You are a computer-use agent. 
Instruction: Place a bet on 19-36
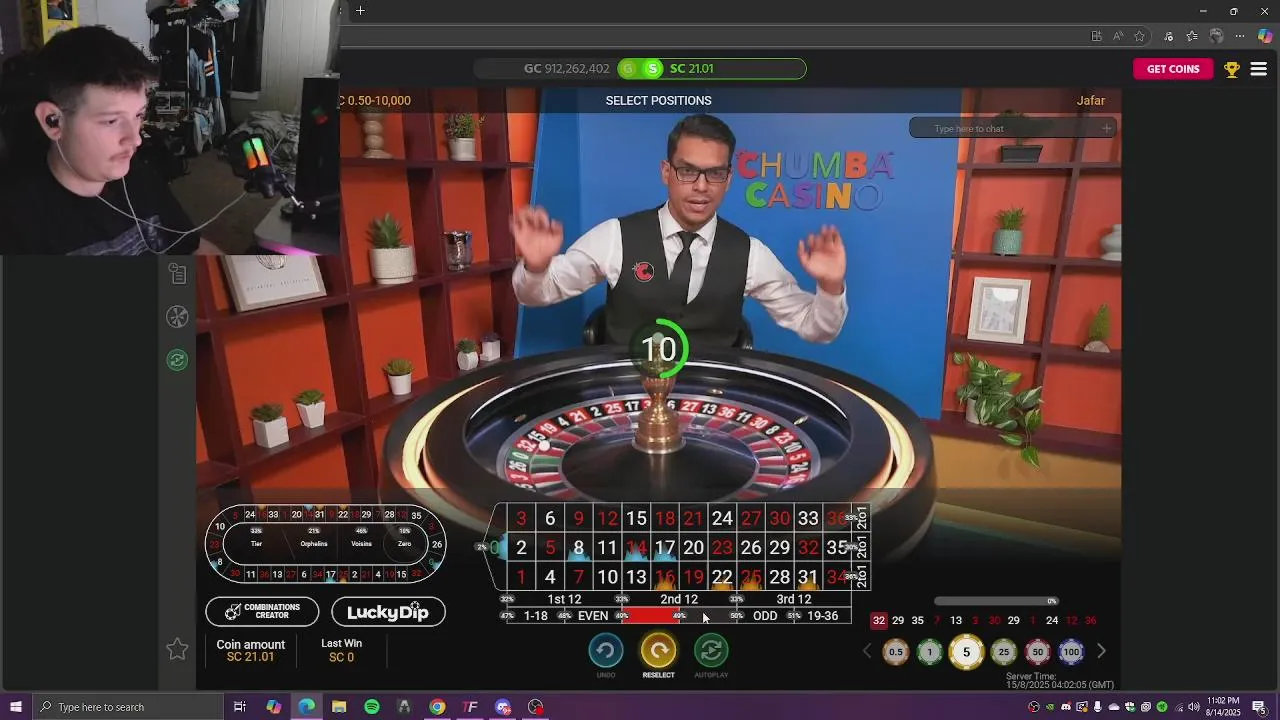pyautogui.click(x=822, y=616)
